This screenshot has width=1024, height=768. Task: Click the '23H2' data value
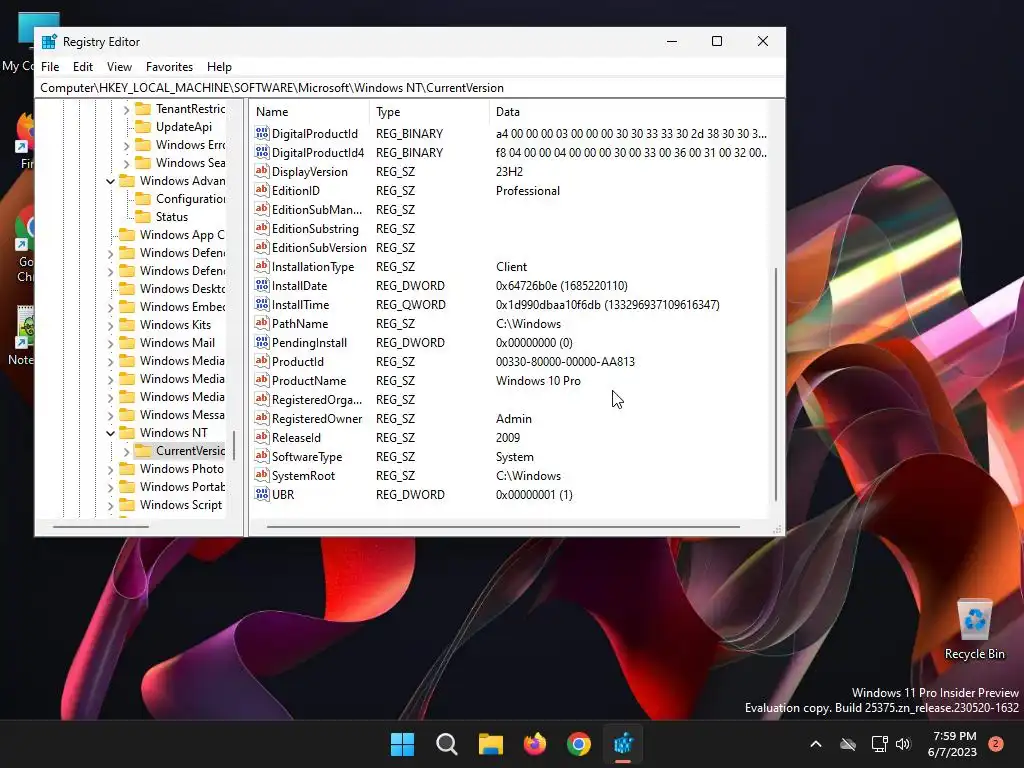(x=509, y=171)
